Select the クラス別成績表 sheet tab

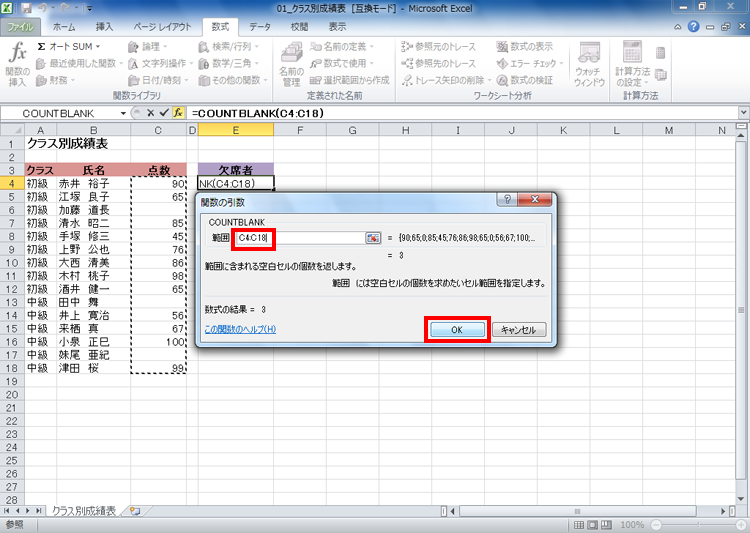click(84, 511)
